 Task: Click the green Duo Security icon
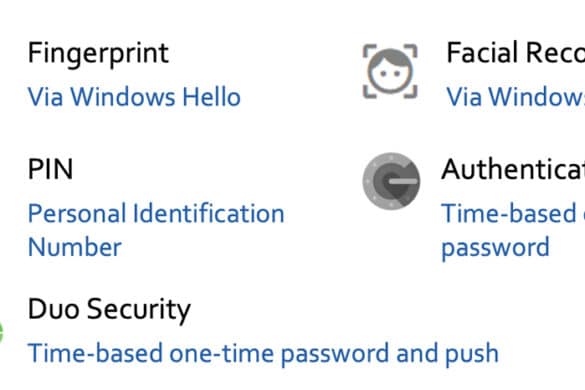[x=1, y=332]
